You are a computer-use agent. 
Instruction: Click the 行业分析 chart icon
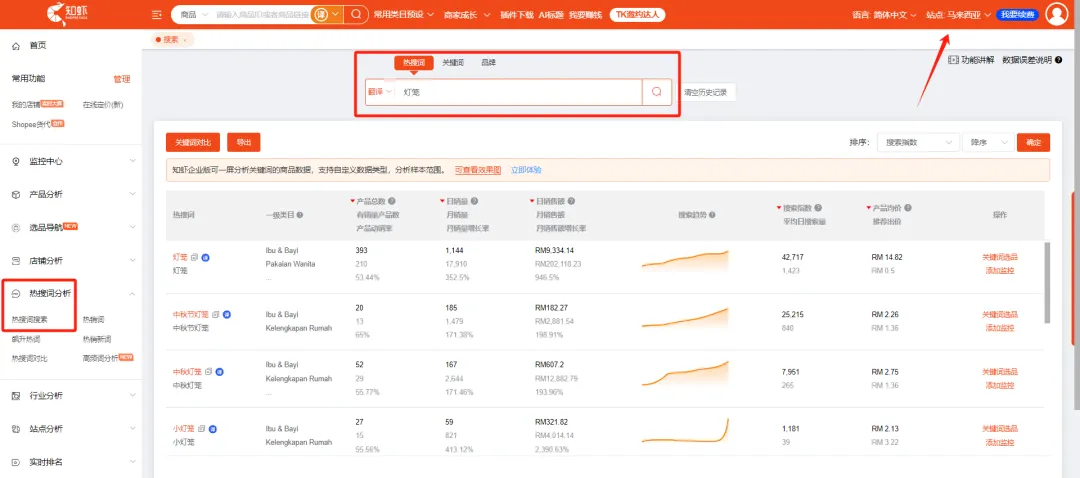[x=17, y=396]
